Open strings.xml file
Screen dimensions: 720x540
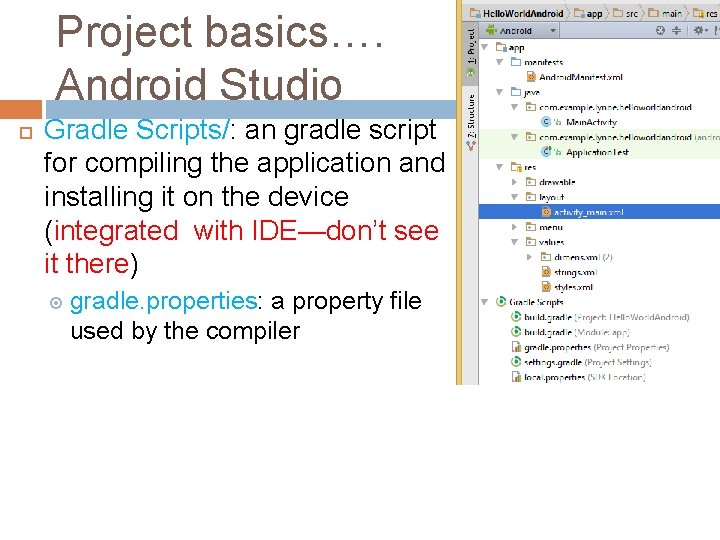575,272
